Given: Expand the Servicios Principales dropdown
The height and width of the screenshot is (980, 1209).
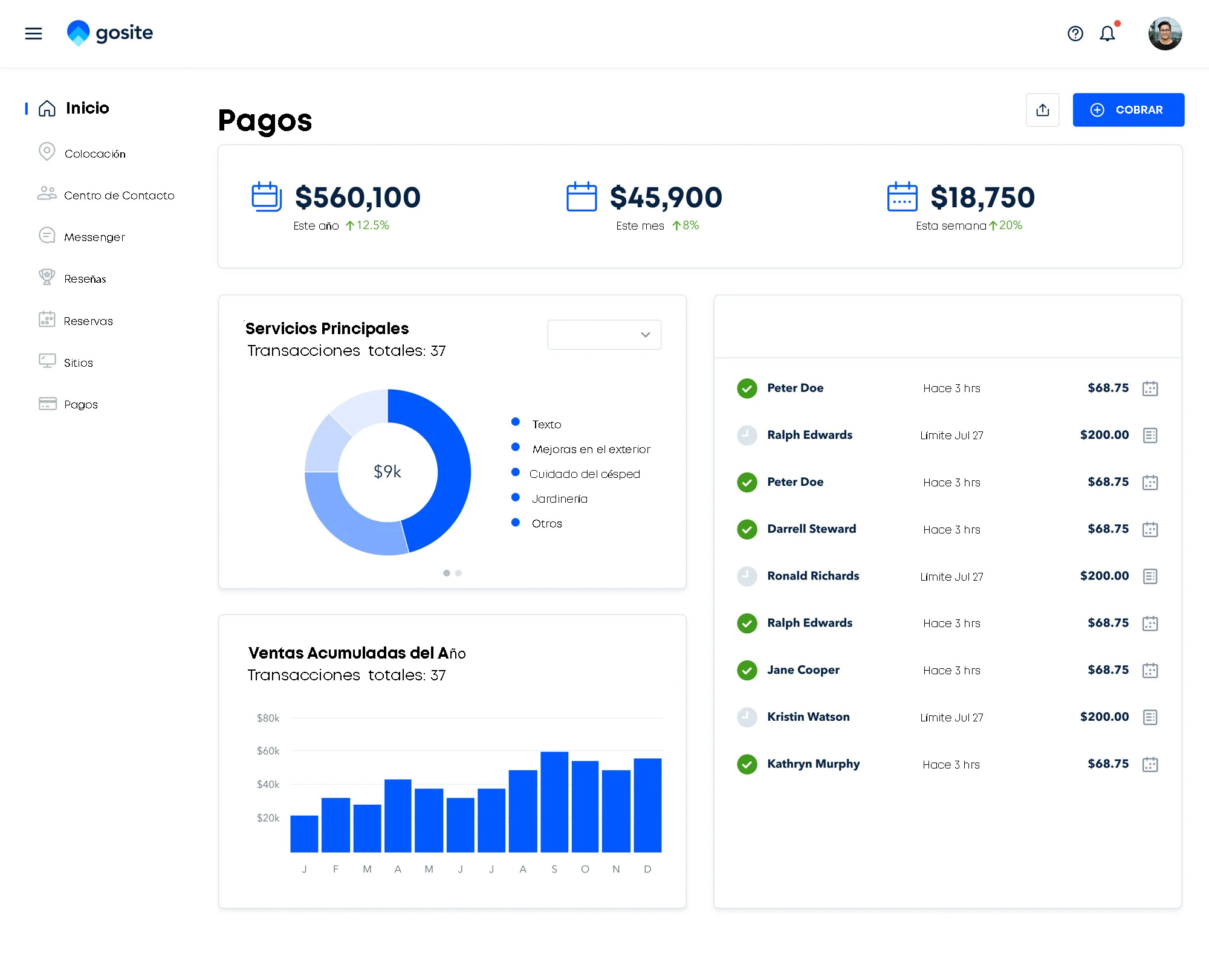Looking at the screenshot, I should click(x=603, y=335).
